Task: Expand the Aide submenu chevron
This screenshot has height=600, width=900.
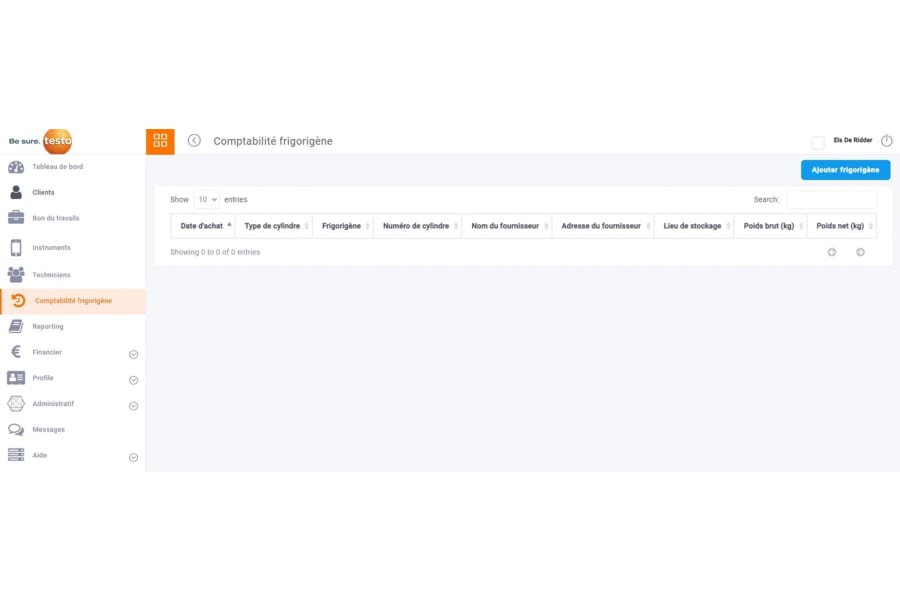Action: tap(133, 457)
